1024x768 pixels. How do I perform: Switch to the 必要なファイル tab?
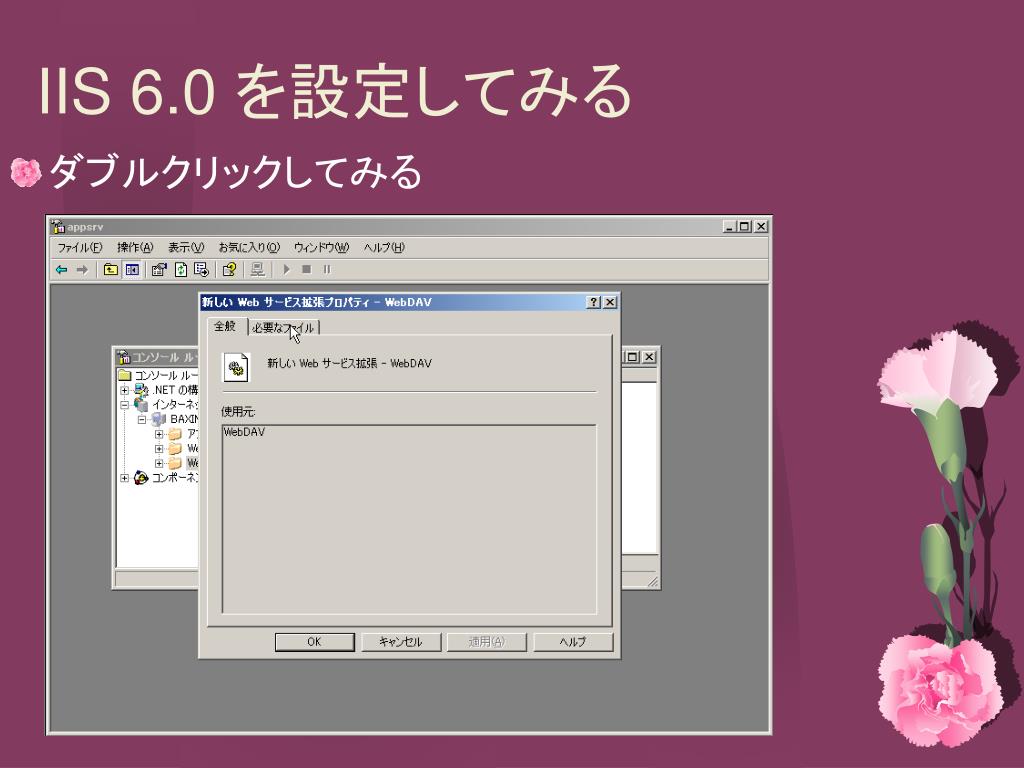click(283, 328)
